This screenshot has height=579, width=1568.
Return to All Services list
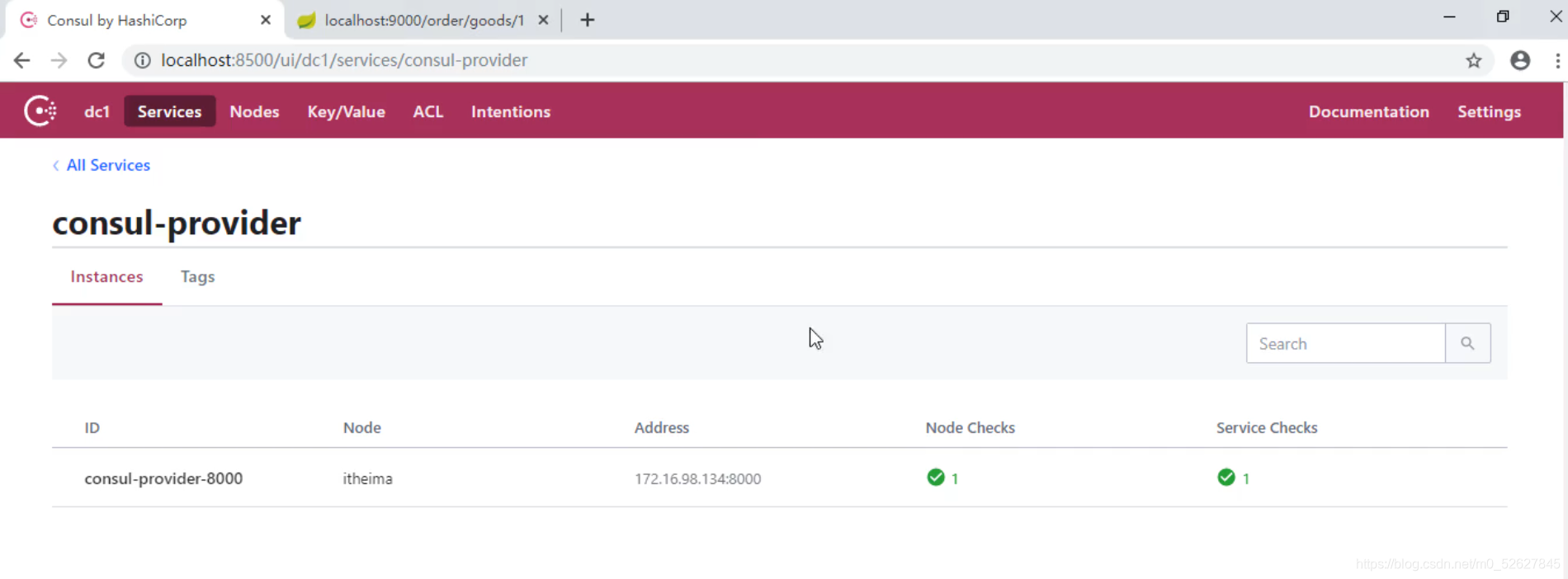pos(108,165)
